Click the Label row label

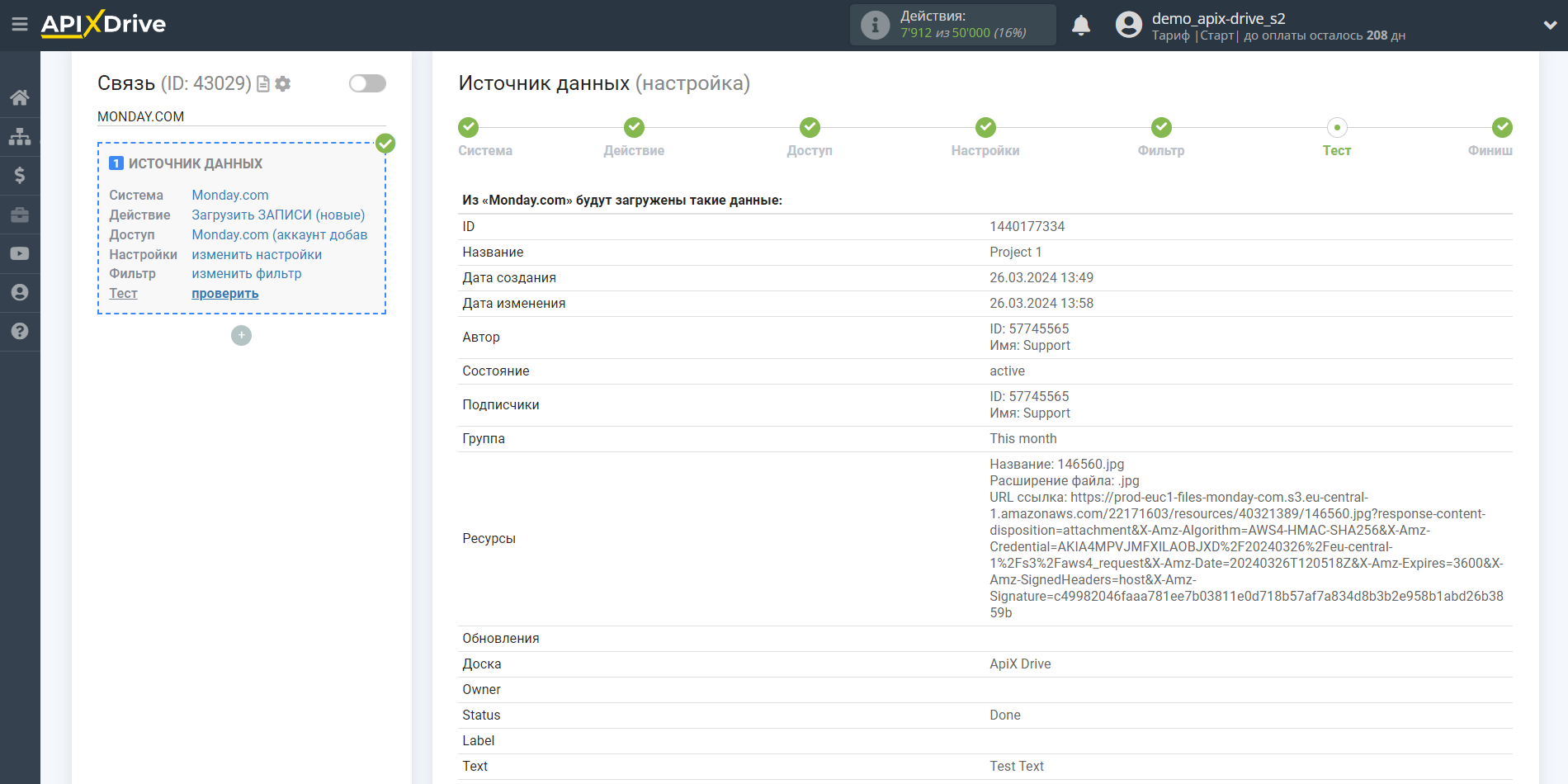(x=479, y=740)
